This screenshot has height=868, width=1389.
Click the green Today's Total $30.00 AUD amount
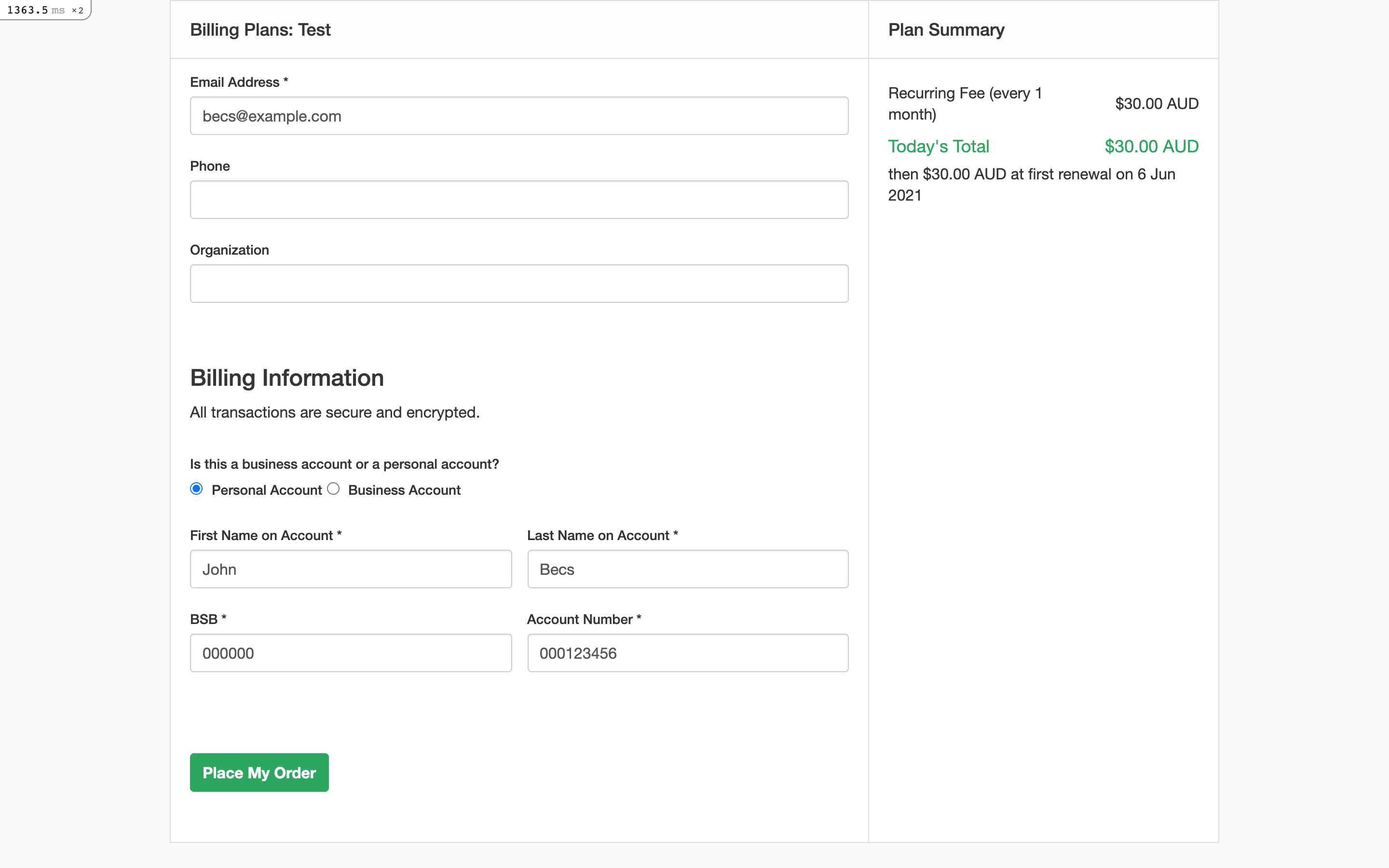[x=1151, y=147]
